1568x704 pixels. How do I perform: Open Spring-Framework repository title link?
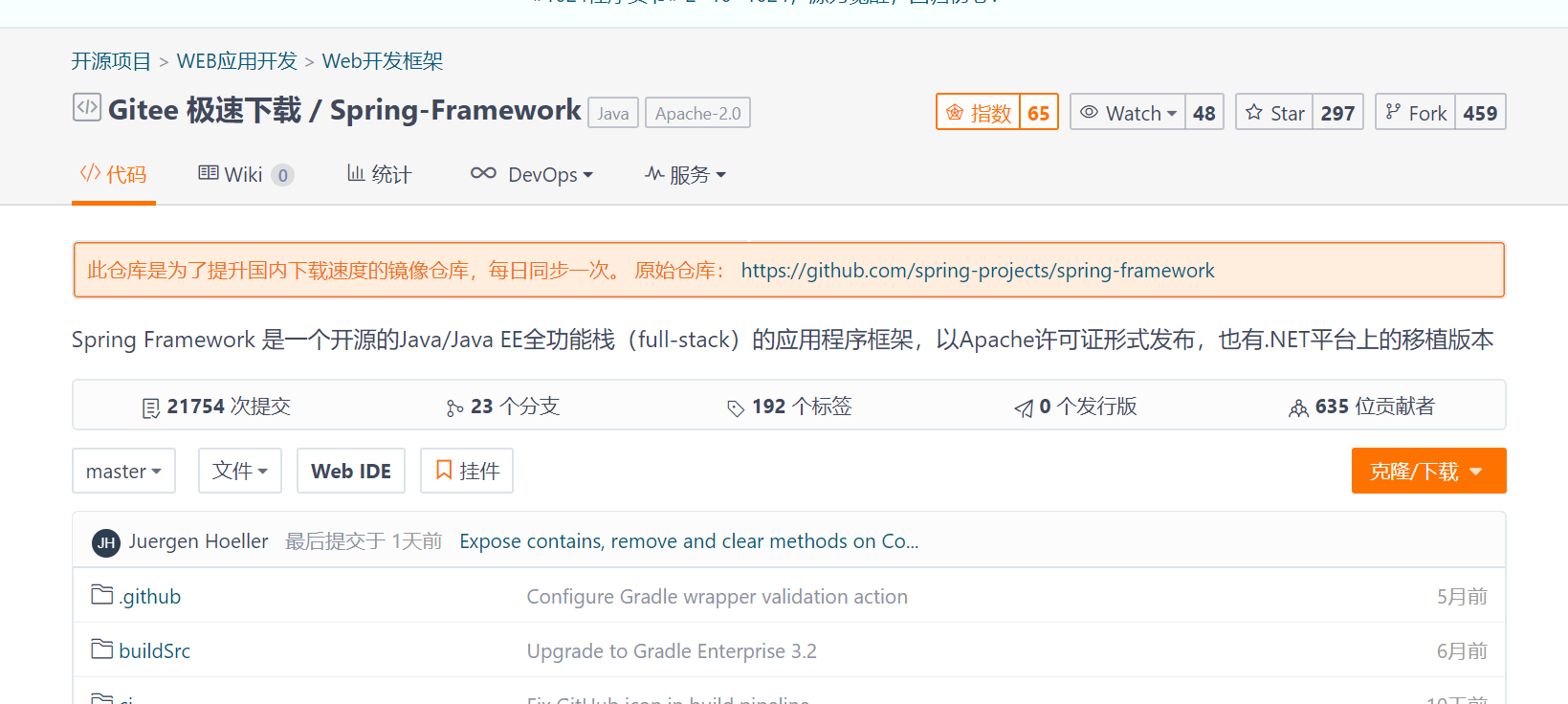point(455,110)
